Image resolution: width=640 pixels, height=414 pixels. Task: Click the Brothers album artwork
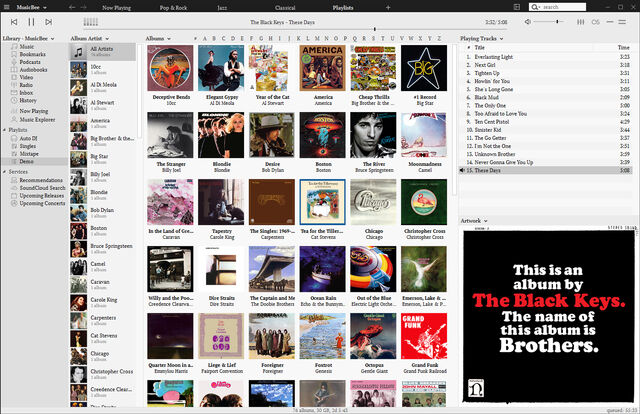[x=549, y=314]
